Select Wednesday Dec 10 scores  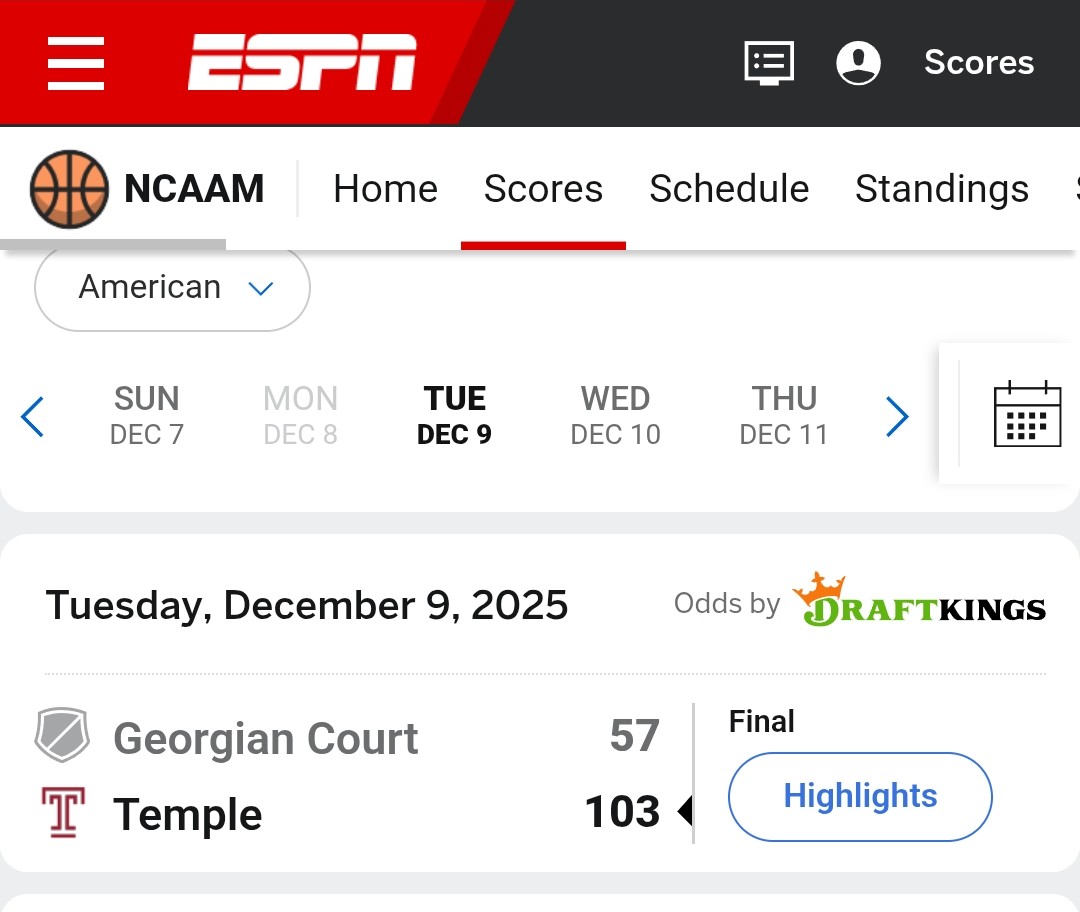615,415
